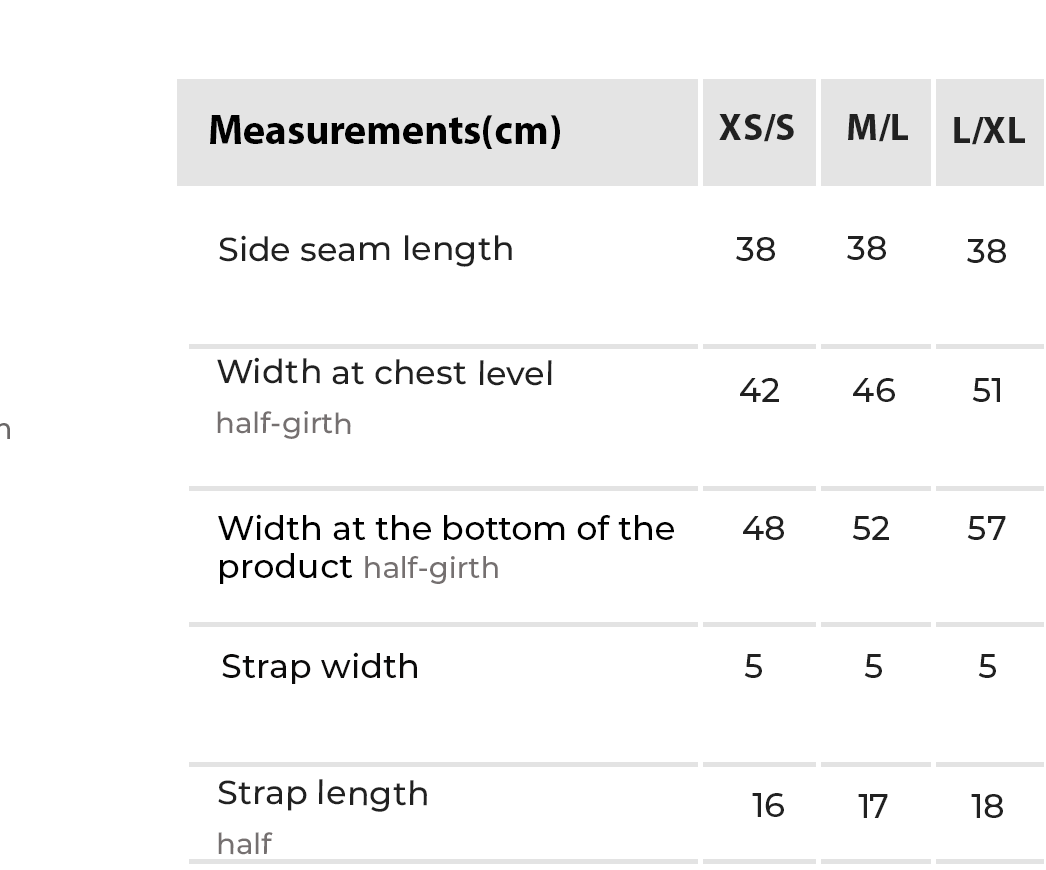Click XS/S bottom width value 48
Screen dimensions: 1046x870
point(763,528)
